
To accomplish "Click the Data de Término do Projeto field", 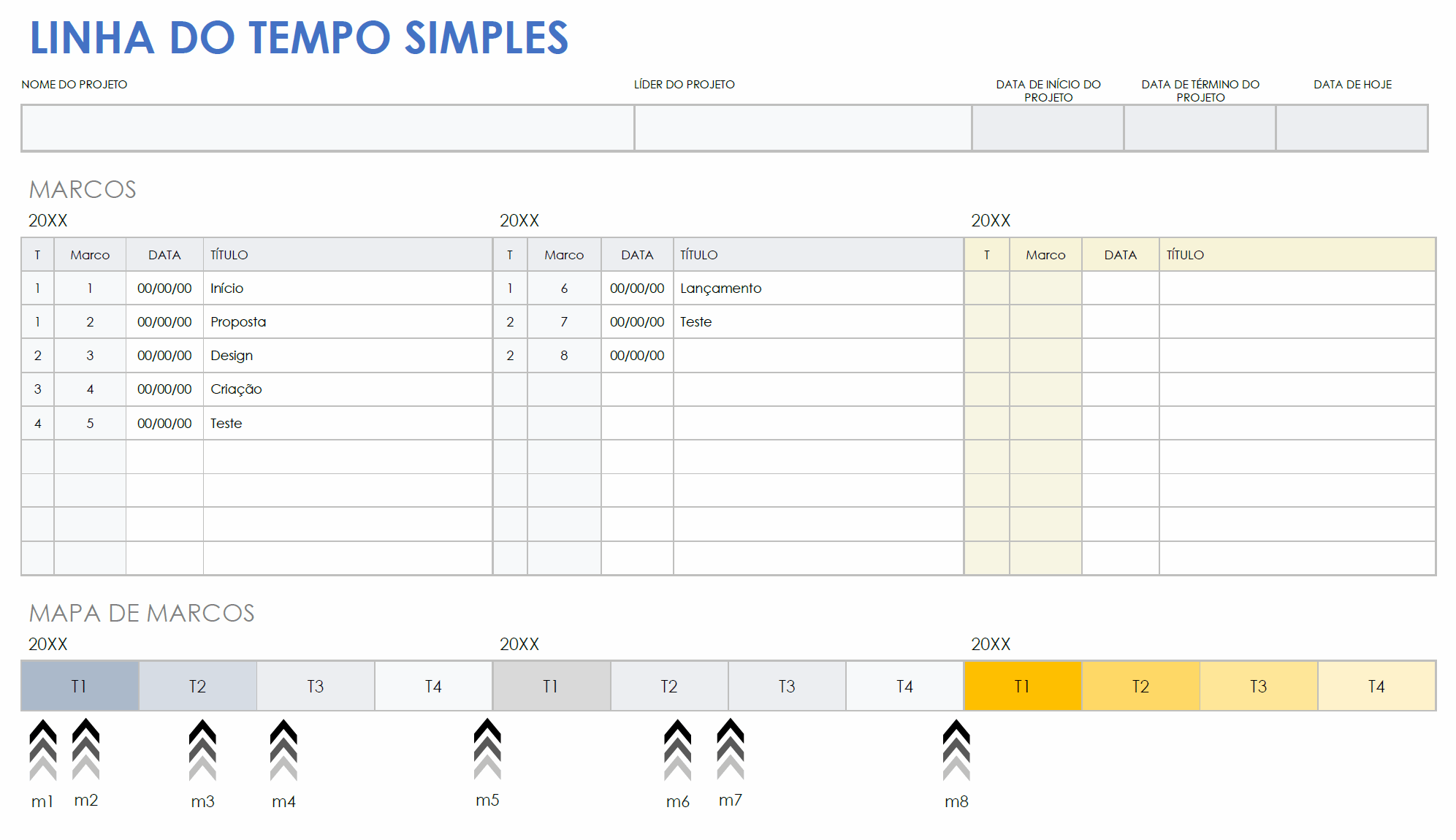I will pos(1200,128).
